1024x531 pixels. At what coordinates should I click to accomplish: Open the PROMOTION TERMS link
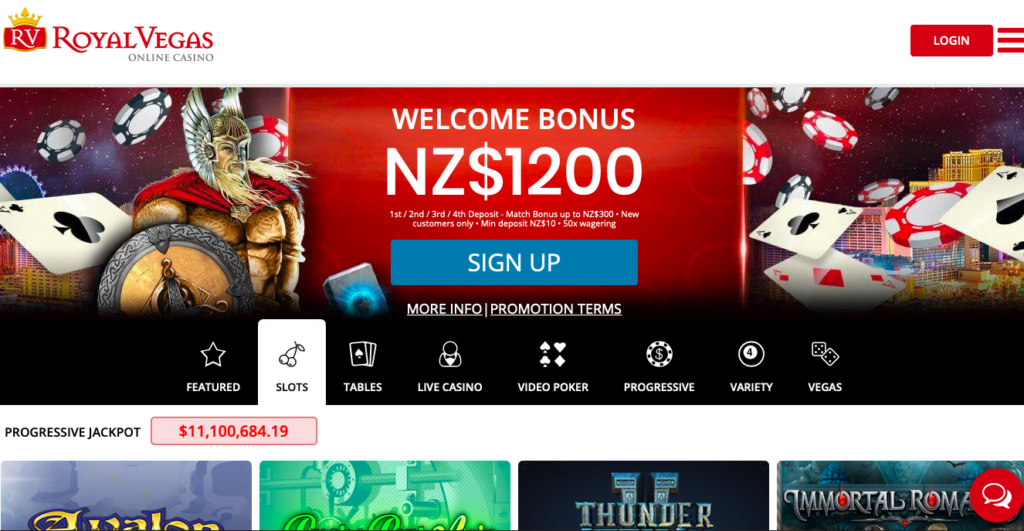(x=556, y=309)
